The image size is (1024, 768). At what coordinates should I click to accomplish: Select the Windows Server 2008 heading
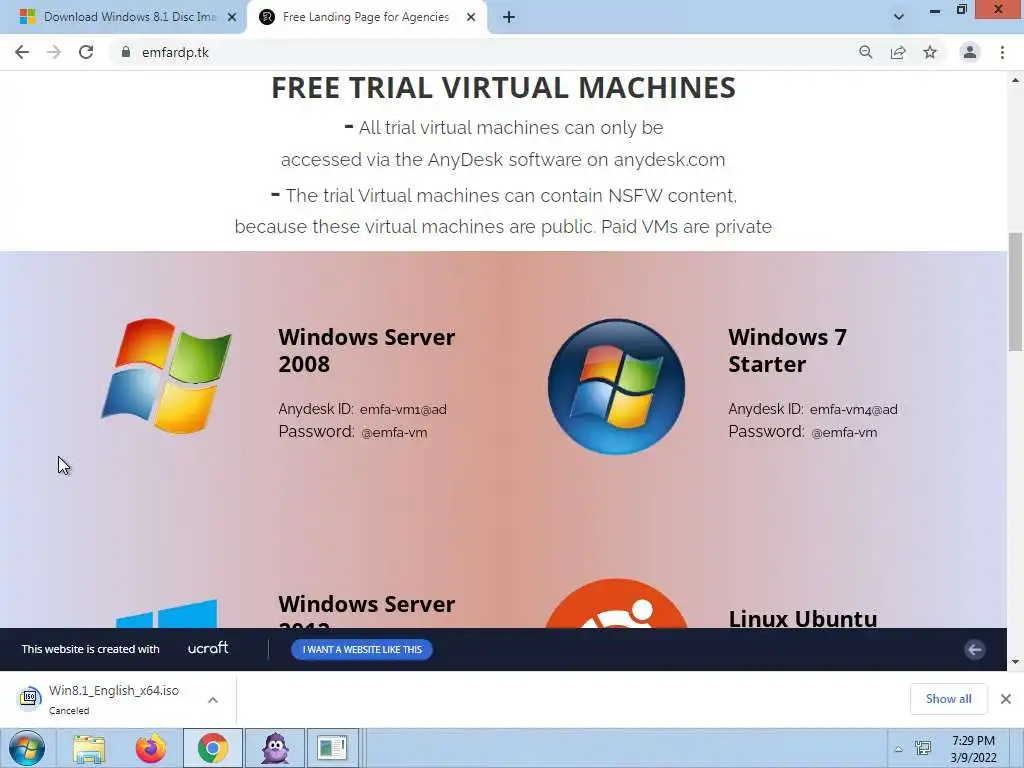pos(366,351)
